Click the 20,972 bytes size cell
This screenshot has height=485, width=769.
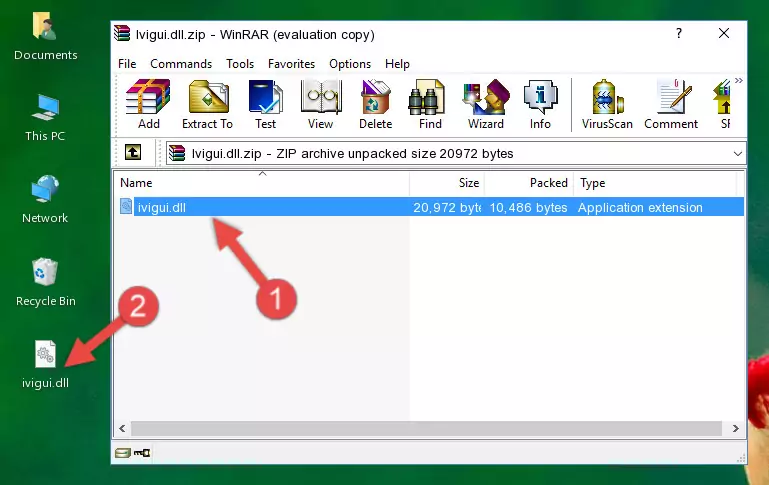tap(447, 207)
